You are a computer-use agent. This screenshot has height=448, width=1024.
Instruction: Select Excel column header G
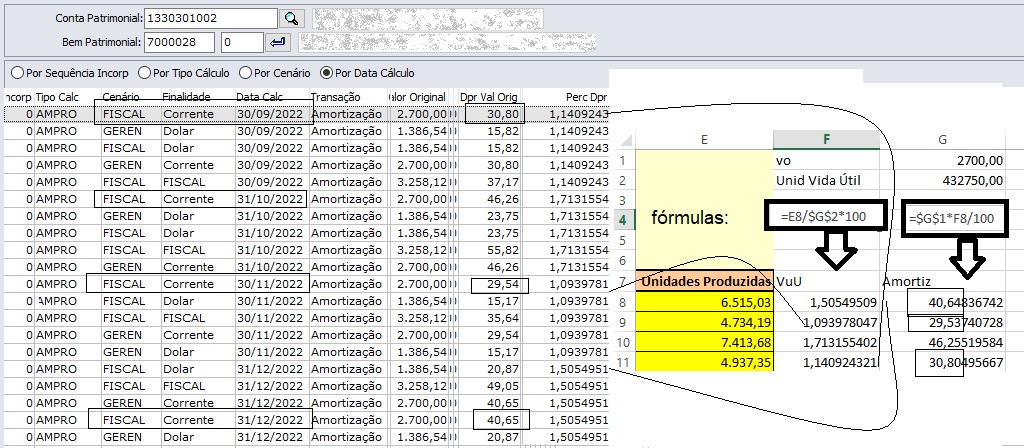pyautogui.click(x=942, y=139)
